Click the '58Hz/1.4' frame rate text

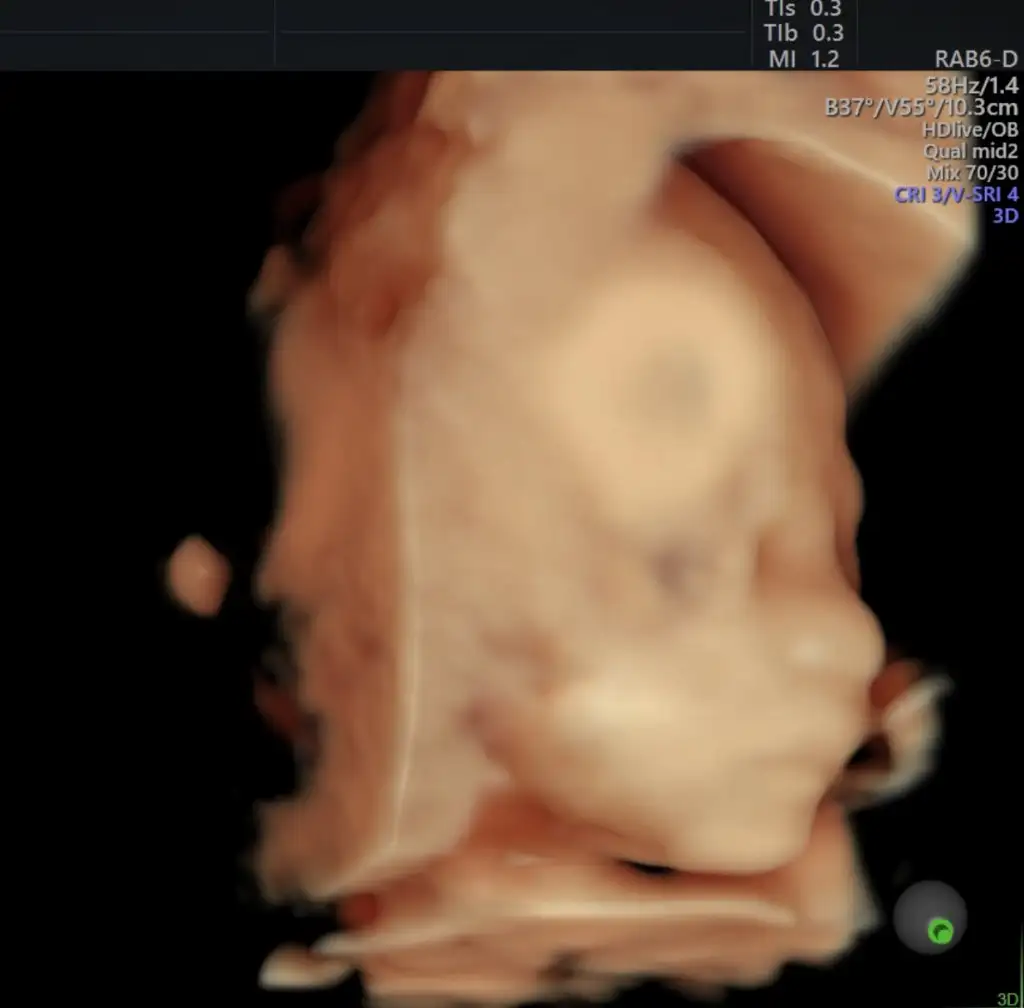click(x=971, y=85)
